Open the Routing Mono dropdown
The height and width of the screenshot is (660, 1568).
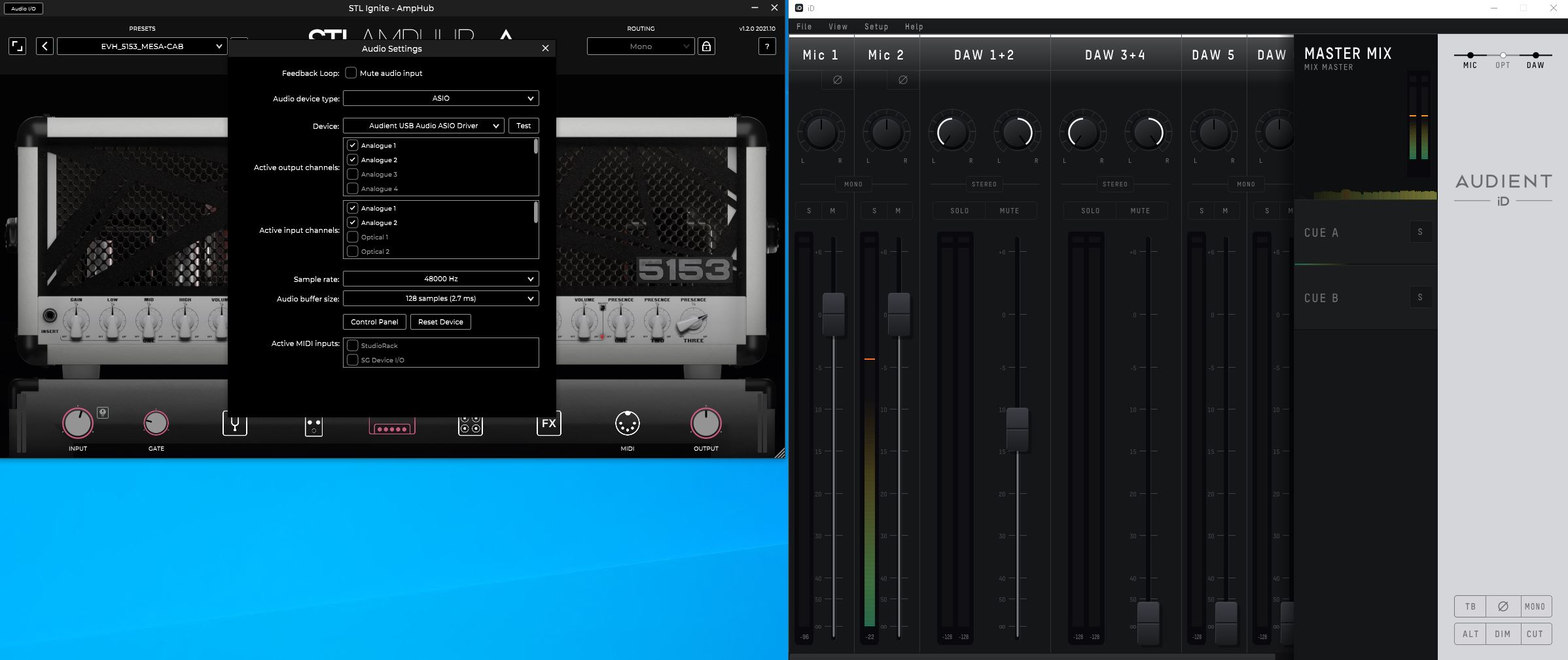[641, 46]
